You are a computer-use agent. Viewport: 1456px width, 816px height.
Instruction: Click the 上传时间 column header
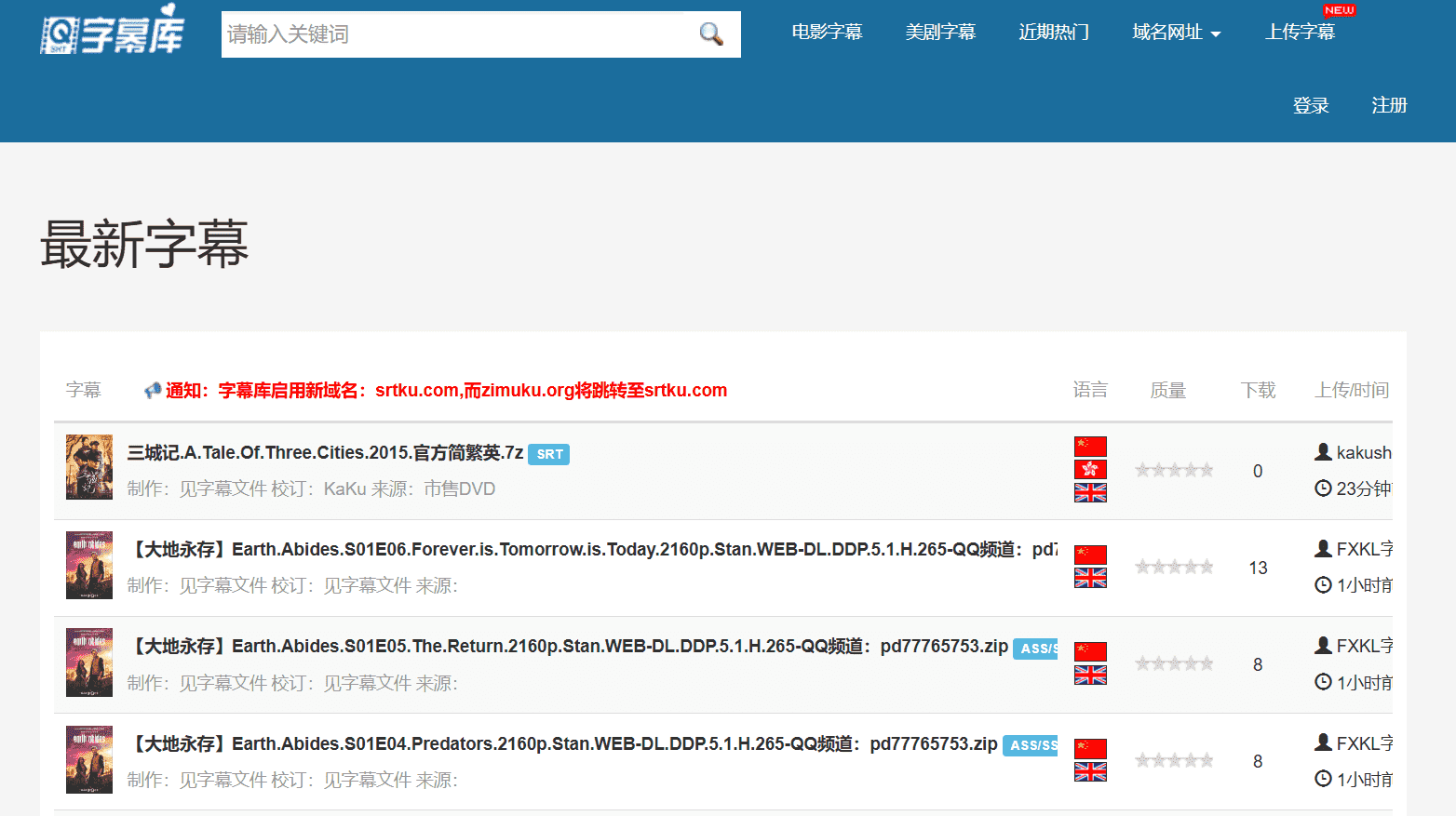1352,391
